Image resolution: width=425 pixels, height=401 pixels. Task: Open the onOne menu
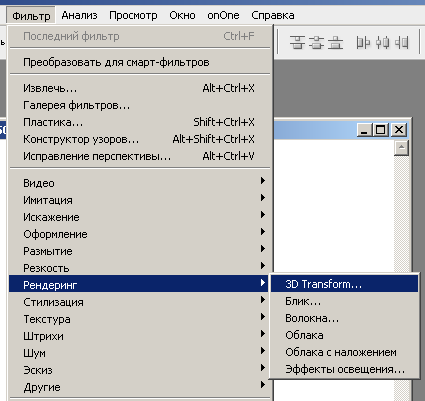click(x=223, y=15)
